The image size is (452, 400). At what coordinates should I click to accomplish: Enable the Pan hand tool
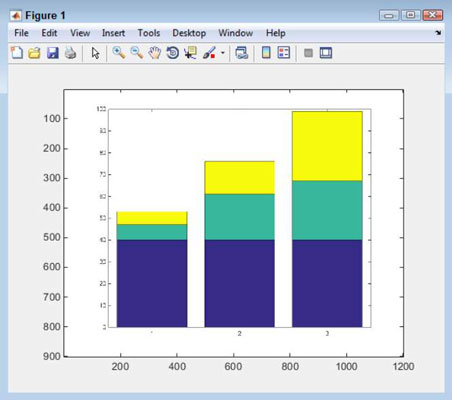155,53
